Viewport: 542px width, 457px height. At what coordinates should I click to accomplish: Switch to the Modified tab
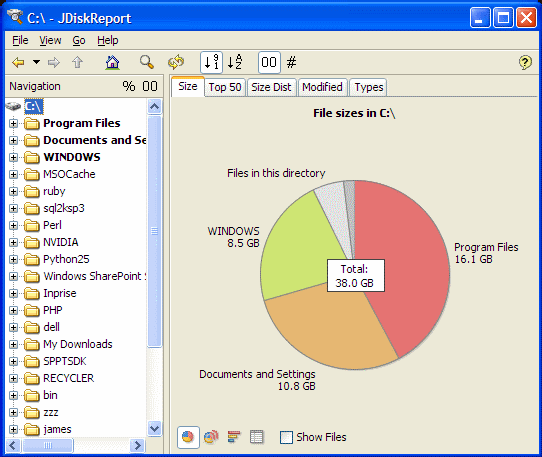(322, 87)
